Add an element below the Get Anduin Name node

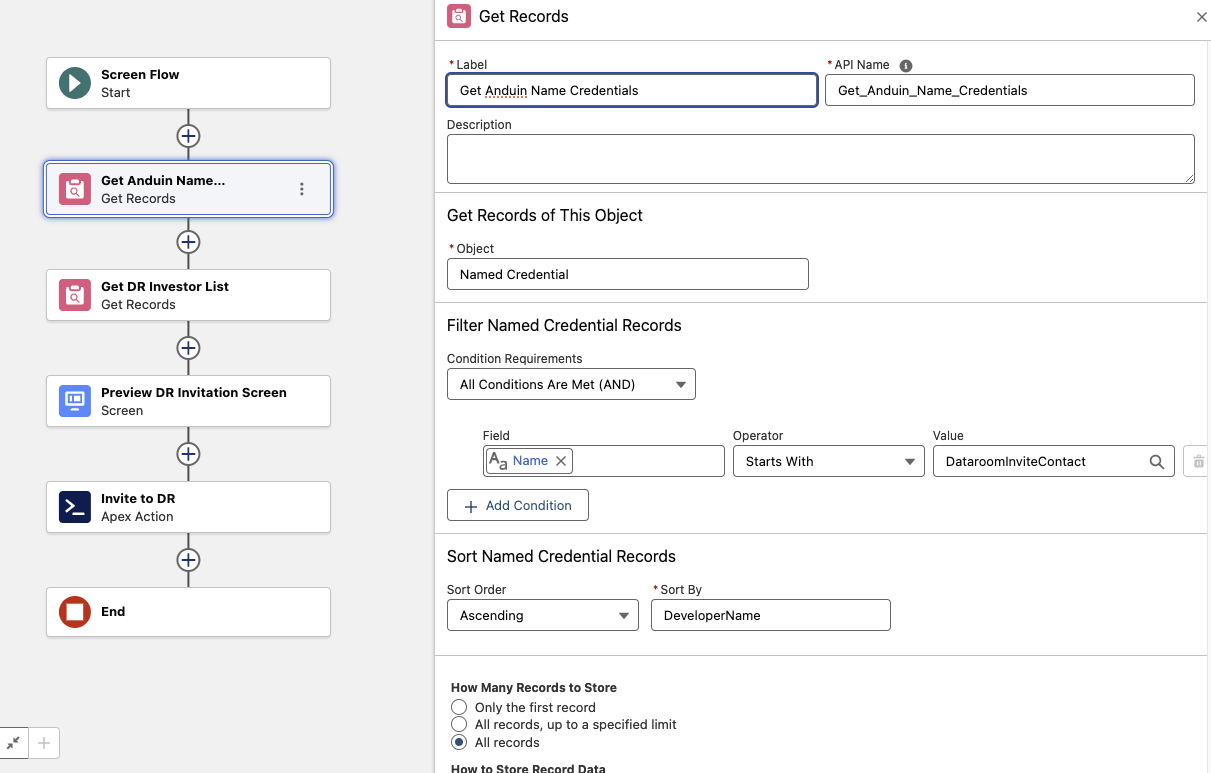pyautogui.click(x=188, y=242)
